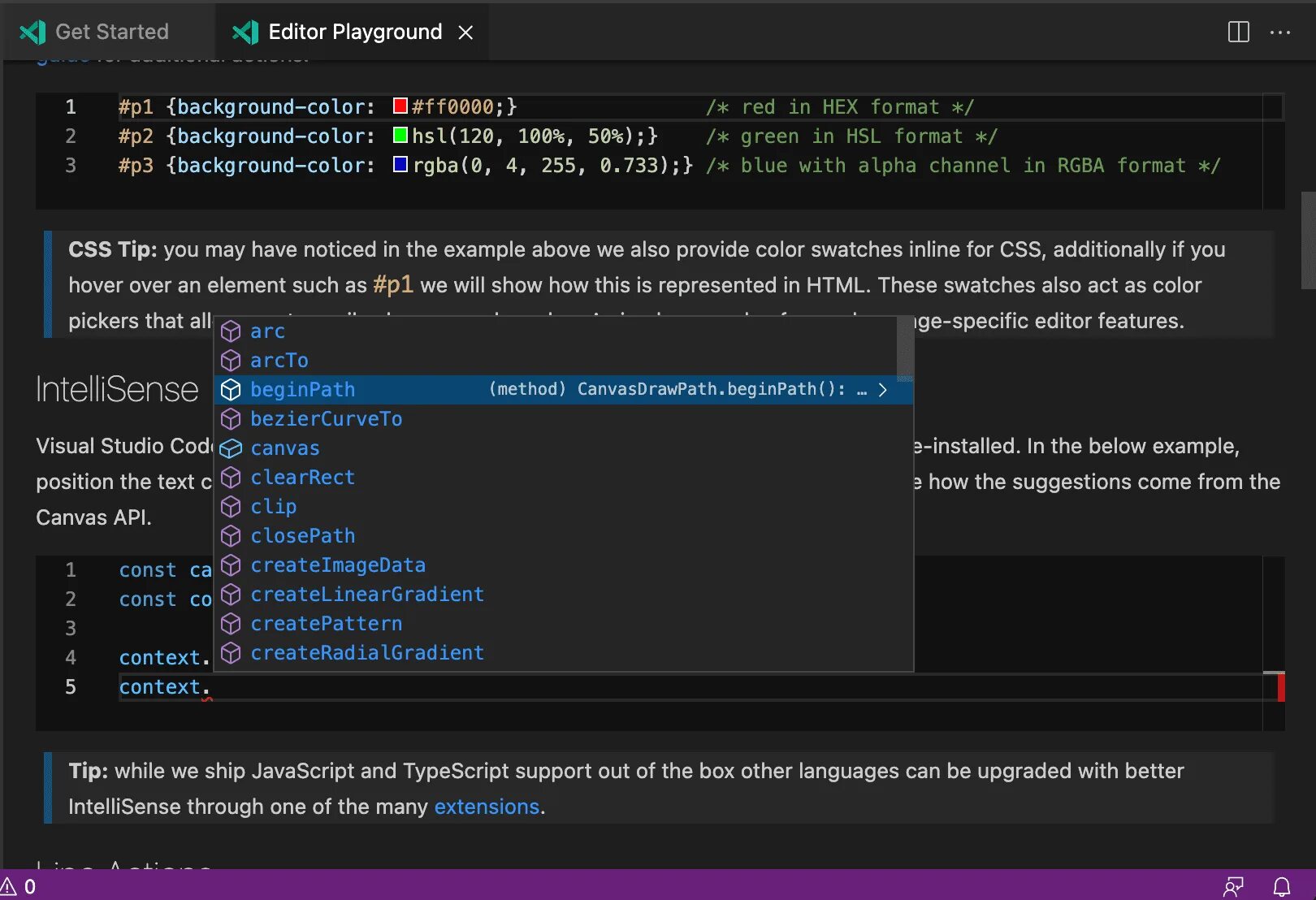1316x900 pixels.
Task: Click the blue rgba color swatch
Action: (400, 164)
